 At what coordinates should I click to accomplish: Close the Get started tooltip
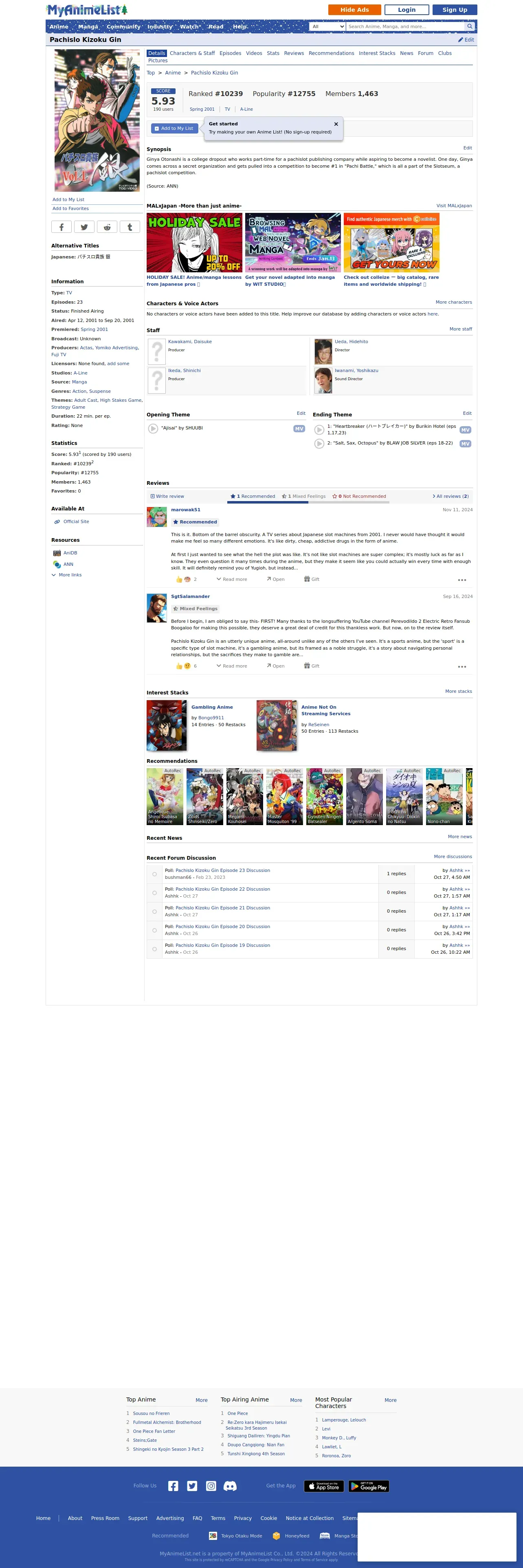(336, 124)
